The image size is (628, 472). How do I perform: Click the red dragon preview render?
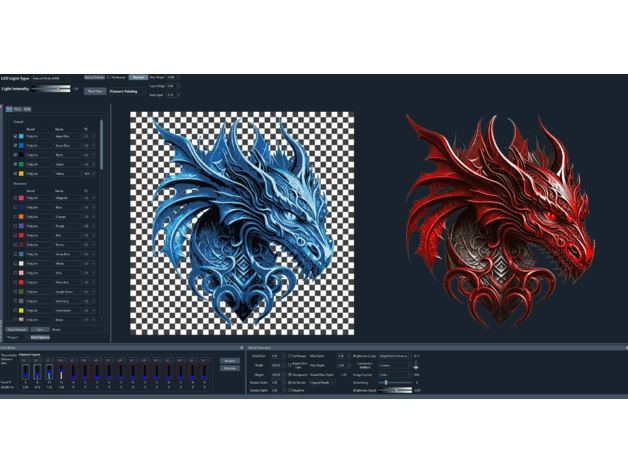coord(500,222)
